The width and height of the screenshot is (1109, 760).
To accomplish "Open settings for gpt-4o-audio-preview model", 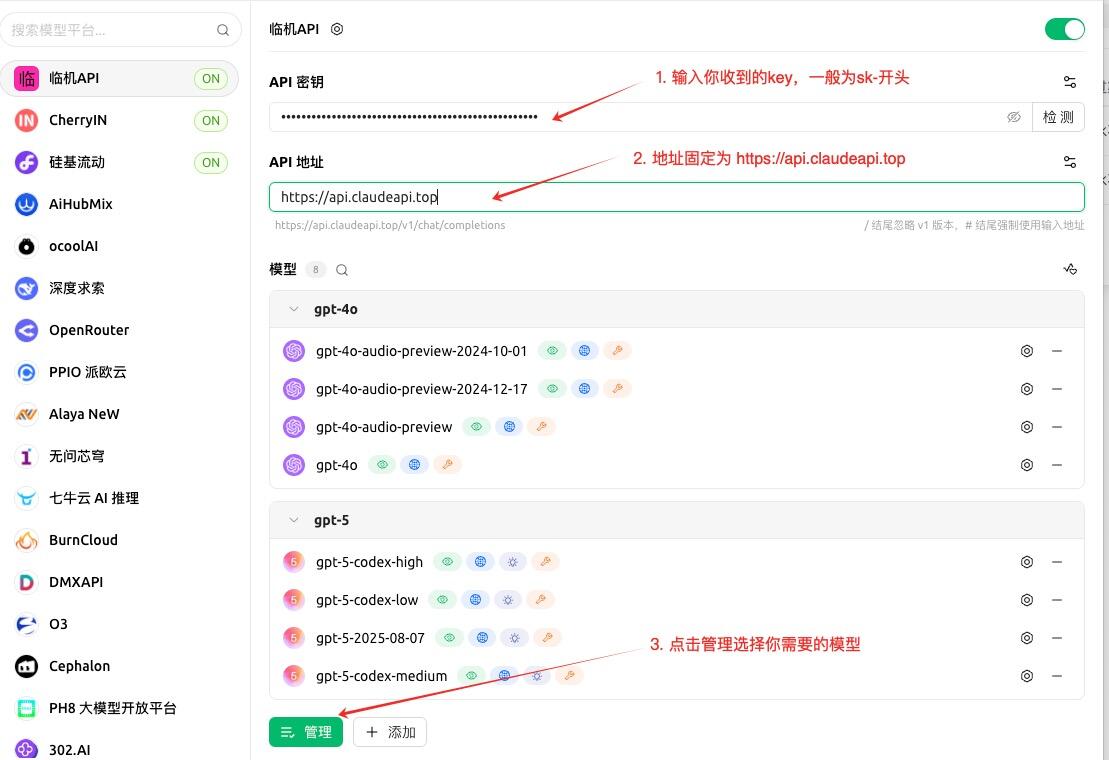I will point(1027,427).
